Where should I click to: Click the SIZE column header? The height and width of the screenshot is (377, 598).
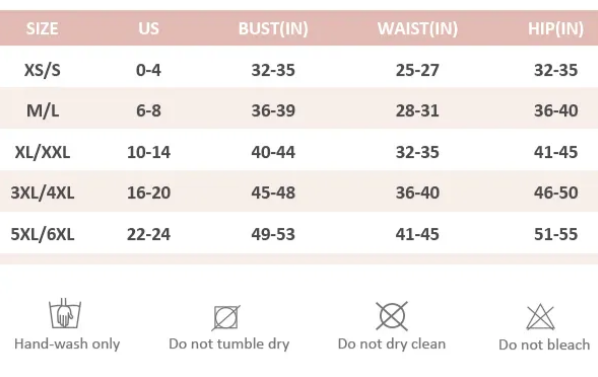(x=42, y=29)
